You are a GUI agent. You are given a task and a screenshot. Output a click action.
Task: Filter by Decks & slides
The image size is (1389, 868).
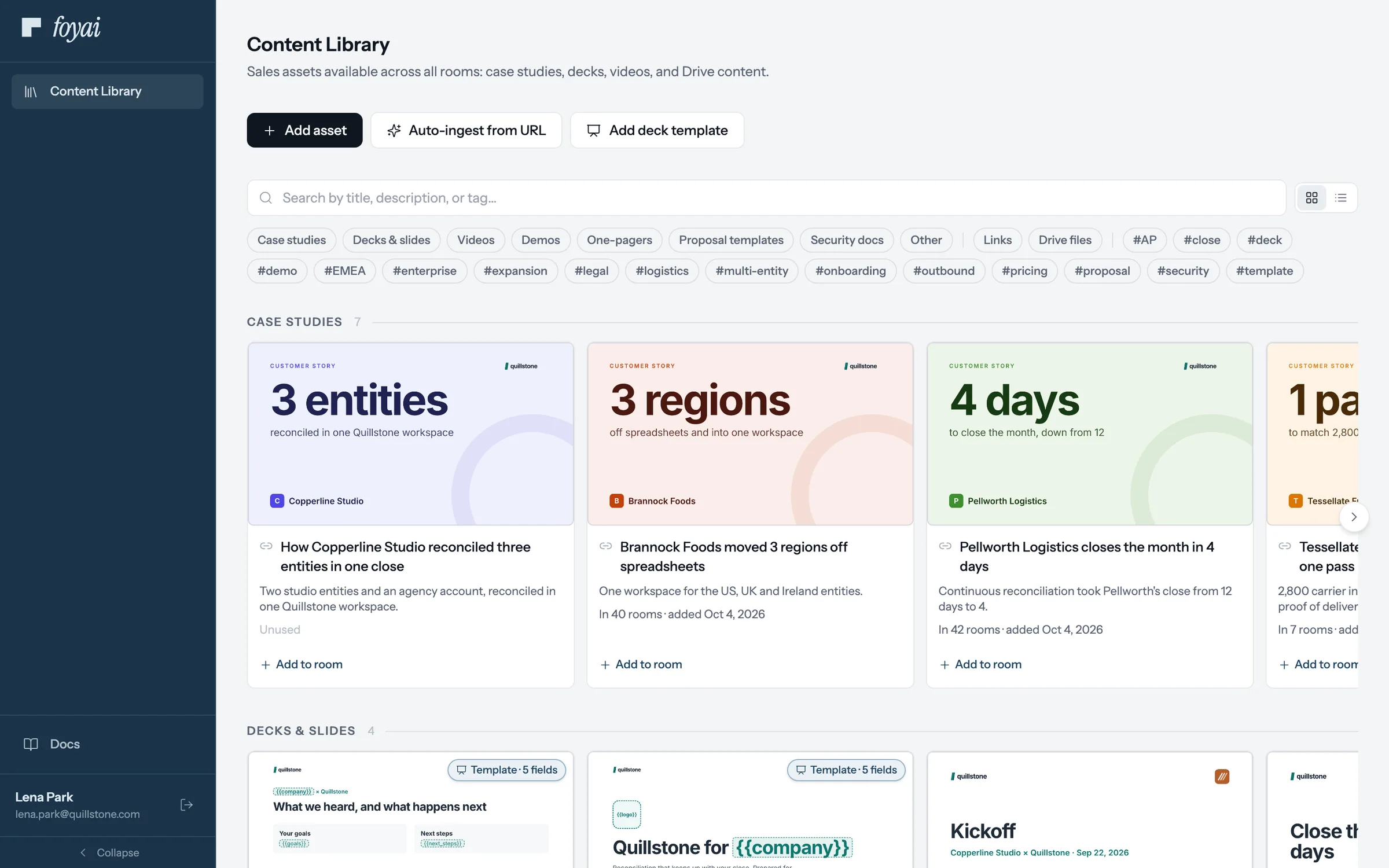pos(391,240)
